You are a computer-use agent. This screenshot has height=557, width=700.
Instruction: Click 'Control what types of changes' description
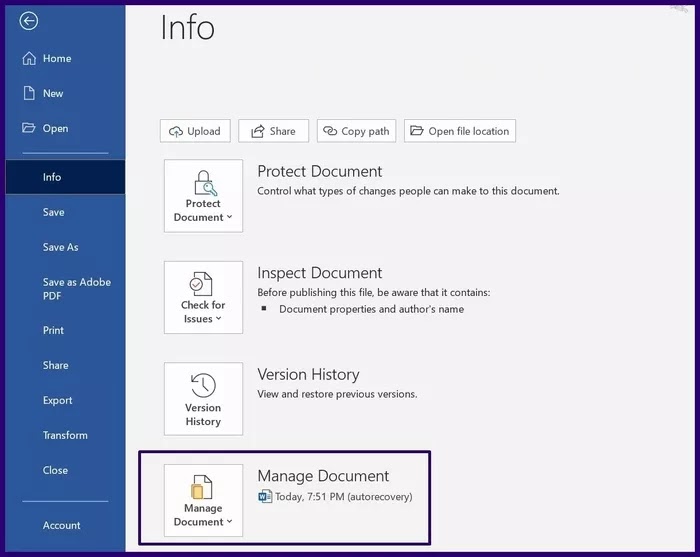pos(408,191)
